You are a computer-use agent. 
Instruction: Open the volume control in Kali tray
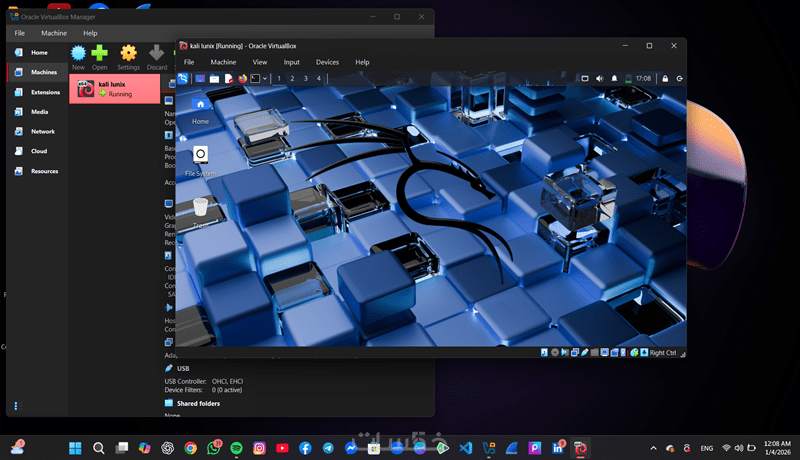click(599, 79)
